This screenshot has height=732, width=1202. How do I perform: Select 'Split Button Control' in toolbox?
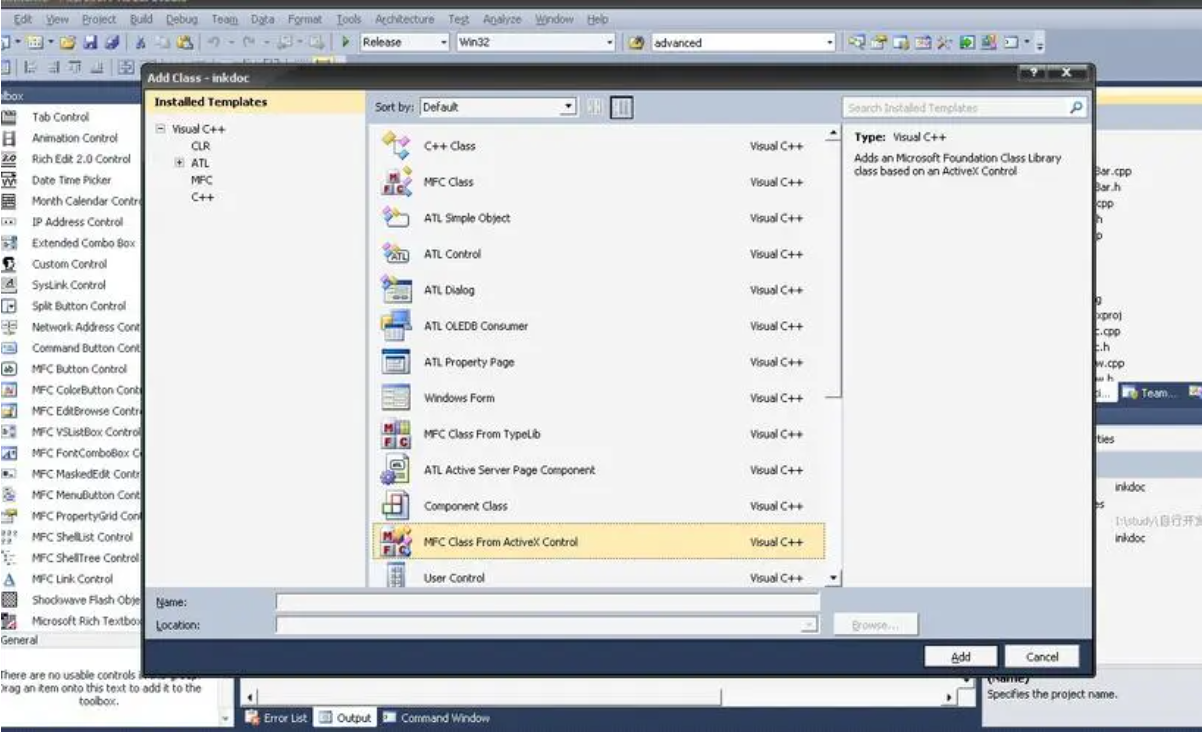(x=79, y=306)
